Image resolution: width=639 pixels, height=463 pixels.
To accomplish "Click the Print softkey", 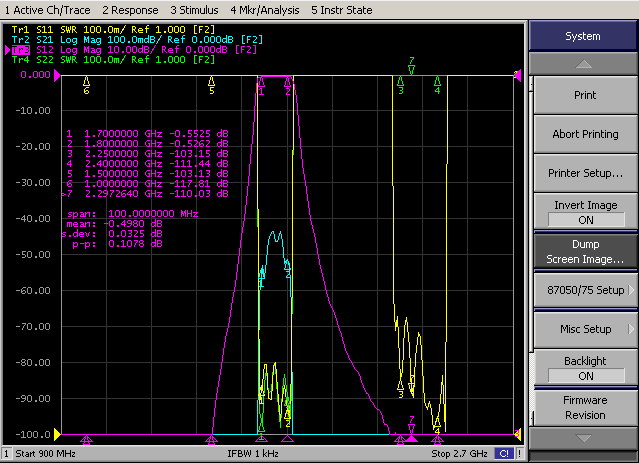I will pos(585,95).
